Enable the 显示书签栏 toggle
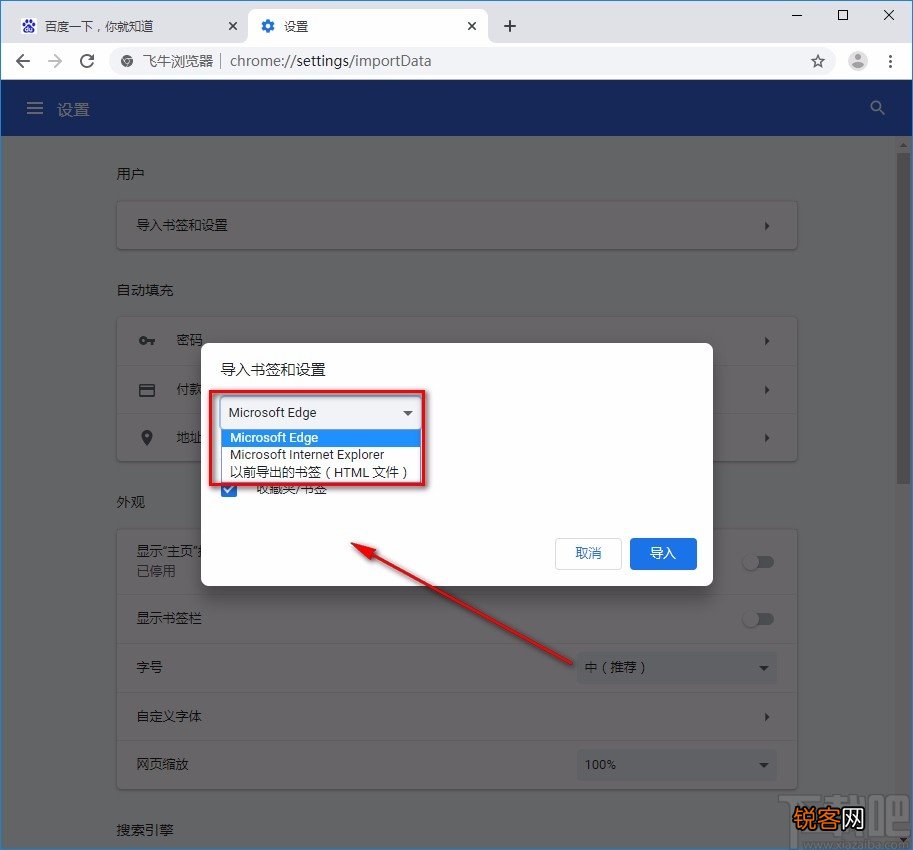Image resolution: width=913 pixels, height=850 pixels. (x=758, y=619)
